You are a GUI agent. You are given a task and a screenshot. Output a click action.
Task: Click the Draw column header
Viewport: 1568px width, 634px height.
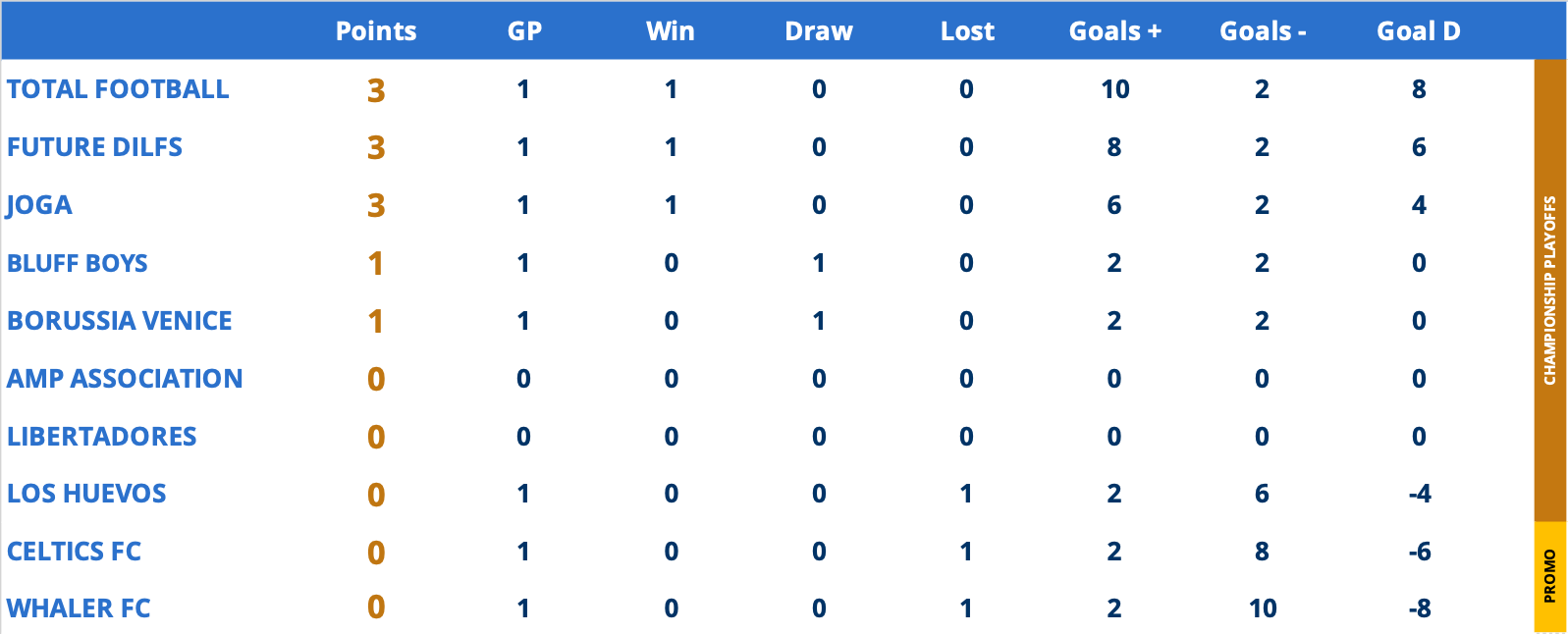pos(819,31)
